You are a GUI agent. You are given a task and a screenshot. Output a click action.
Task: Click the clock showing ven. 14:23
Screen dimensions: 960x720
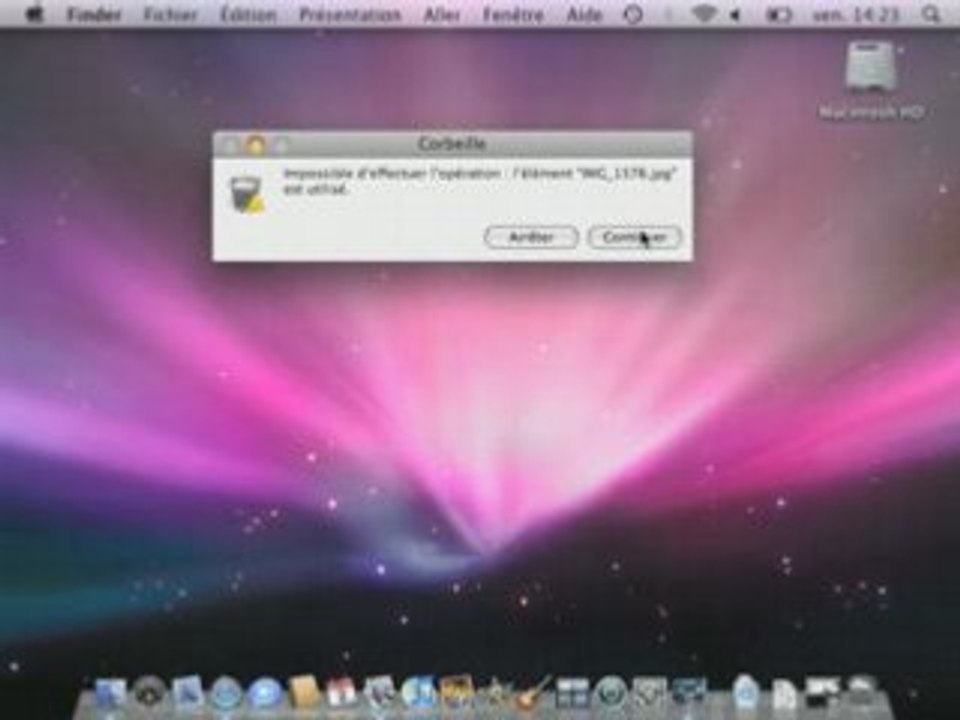[856, 14]
